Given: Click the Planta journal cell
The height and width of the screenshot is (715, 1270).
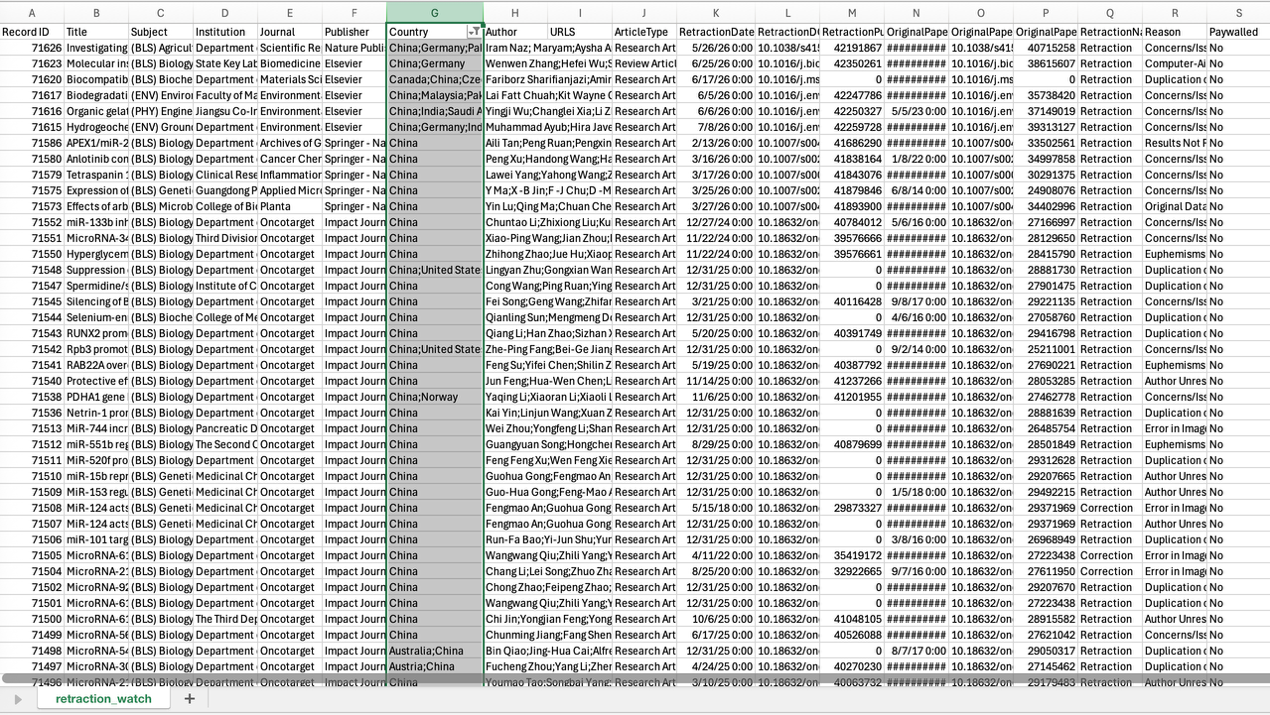Looking at the screenshot, I should (x=290, y=207).
